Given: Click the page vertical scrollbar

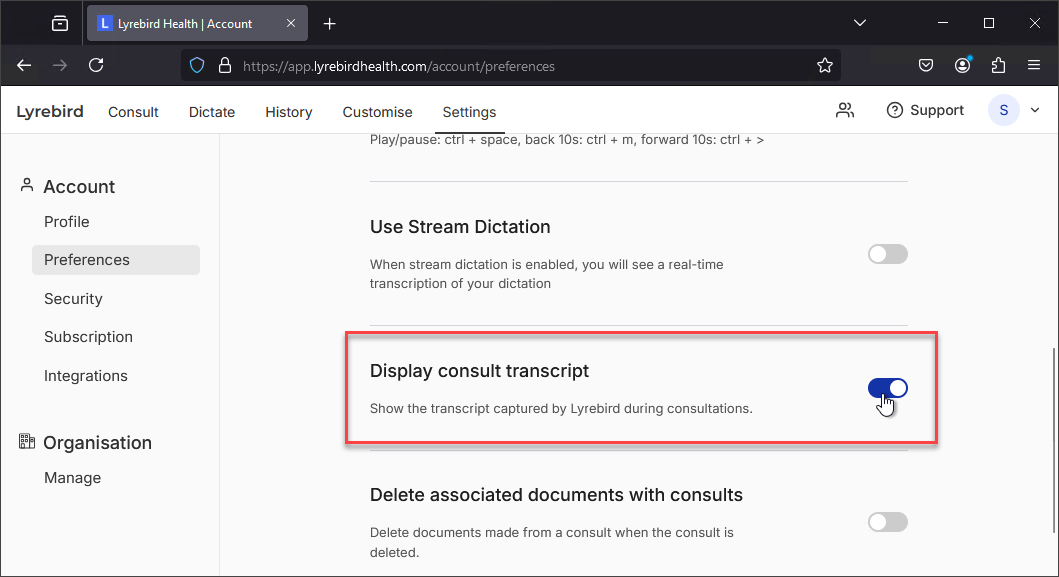Looking at the screenshot, I should pyautogui.click(x=1054, y=441).
